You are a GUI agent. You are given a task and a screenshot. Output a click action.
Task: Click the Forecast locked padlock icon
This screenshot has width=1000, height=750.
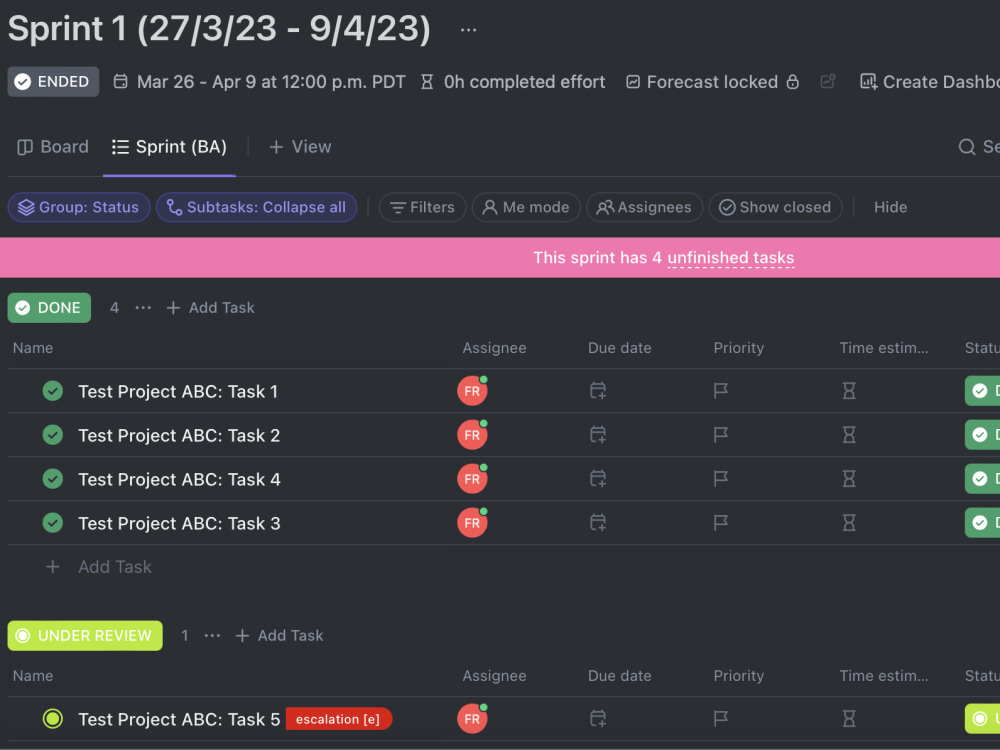792,82
